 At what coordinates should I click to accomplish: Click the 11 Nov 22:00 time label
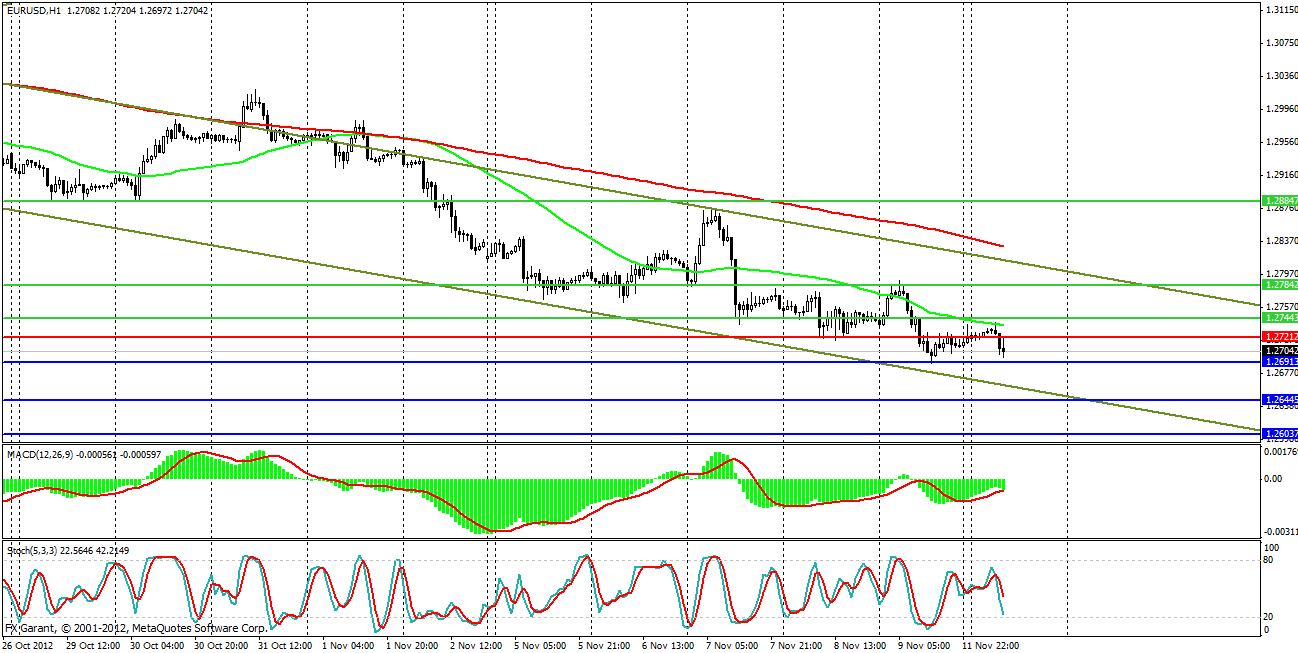990,646
